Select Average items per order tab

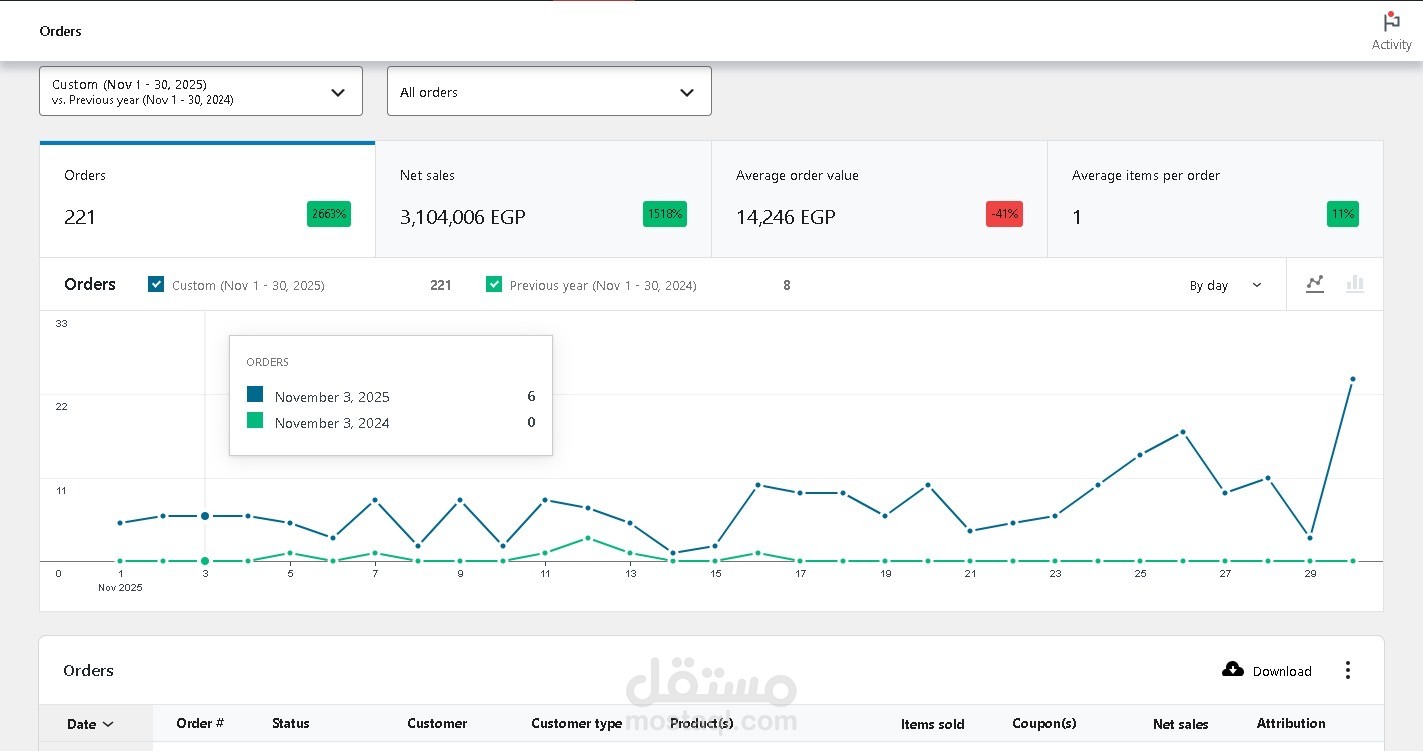click(1215, 199)
